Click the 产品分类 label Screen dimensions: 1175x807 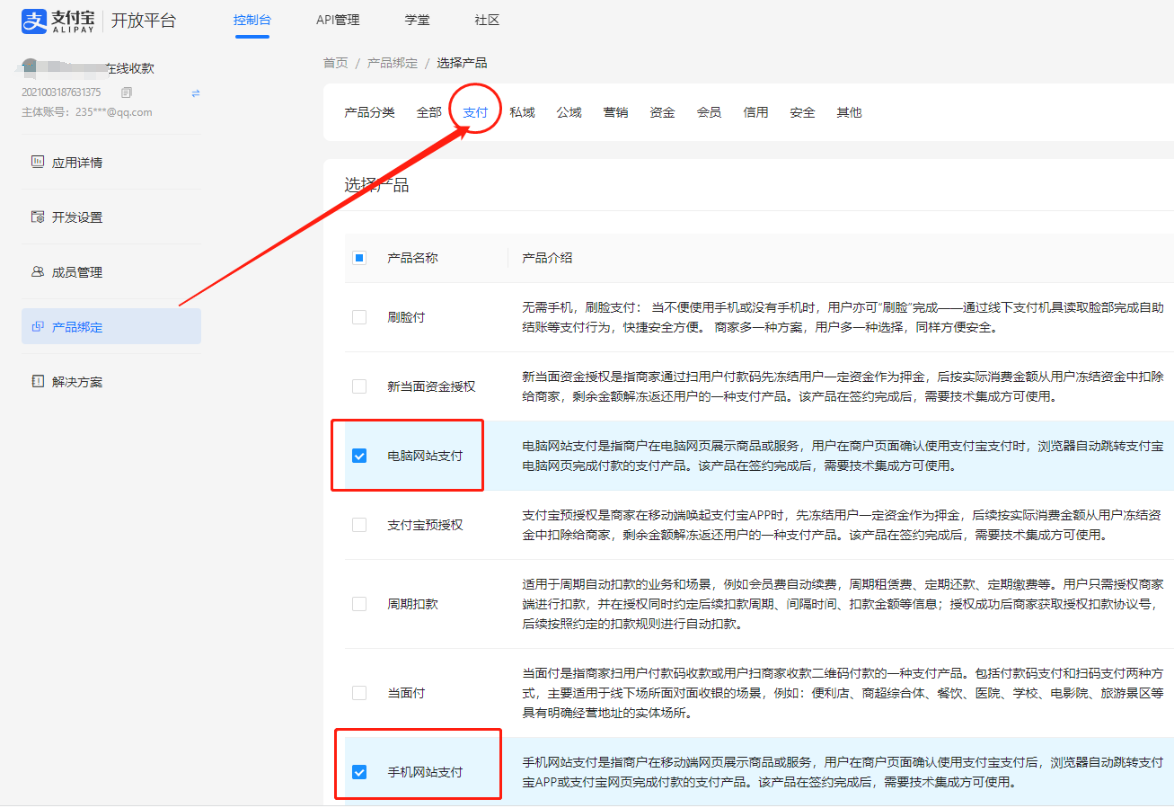click(369, 112)
